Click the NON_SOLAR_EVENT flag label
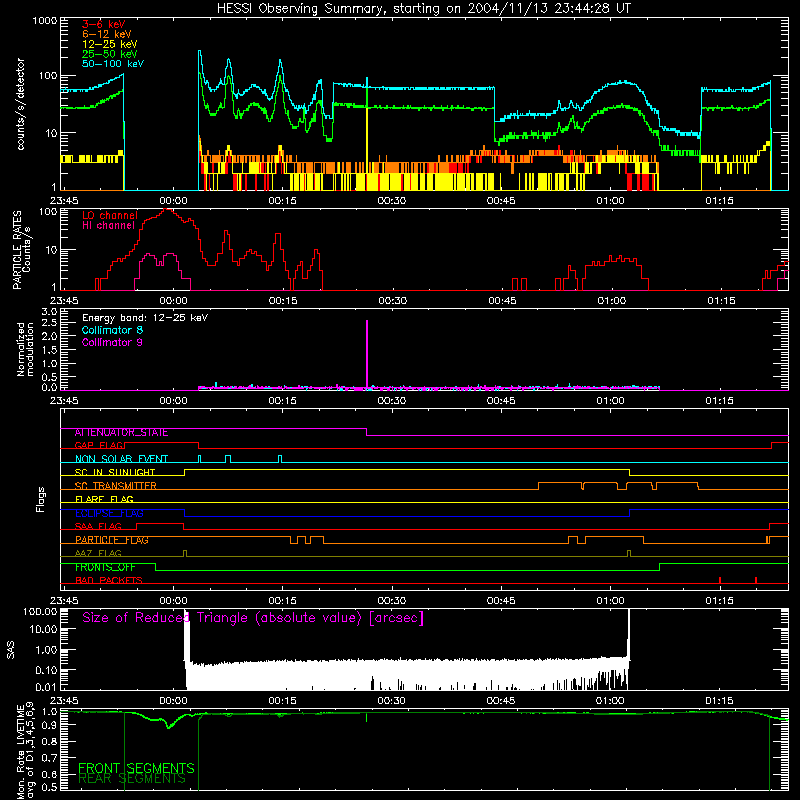The width and height of the screenshot is (800, 800). tap(121, 459)
